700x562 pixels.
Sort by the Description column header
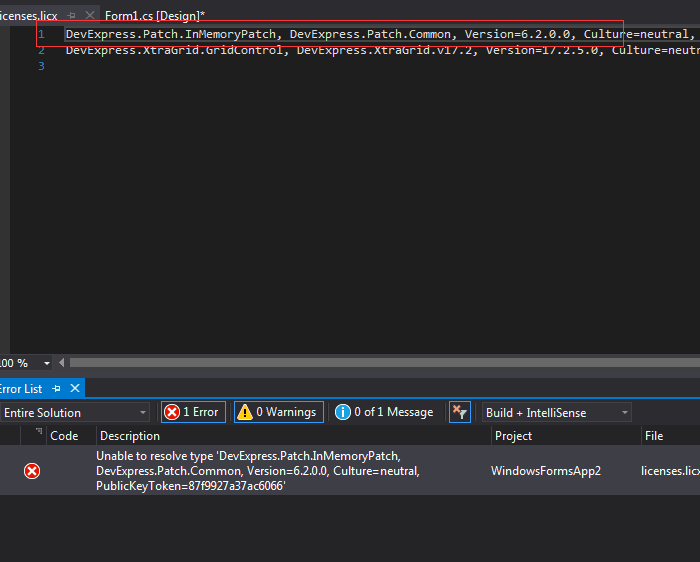294,436
